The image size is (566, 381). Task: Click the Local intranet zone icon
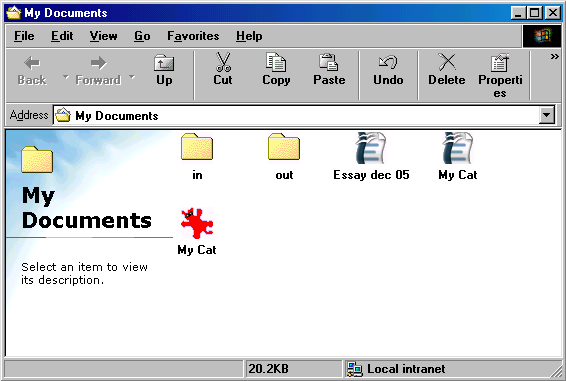coord(354,369)
